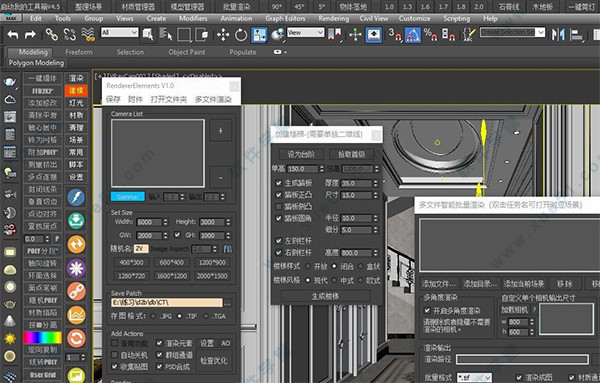This screenshot has width=600, height=383.
Task: Activate the Select and Link chain icon
Action: click(x=52, y=35)
